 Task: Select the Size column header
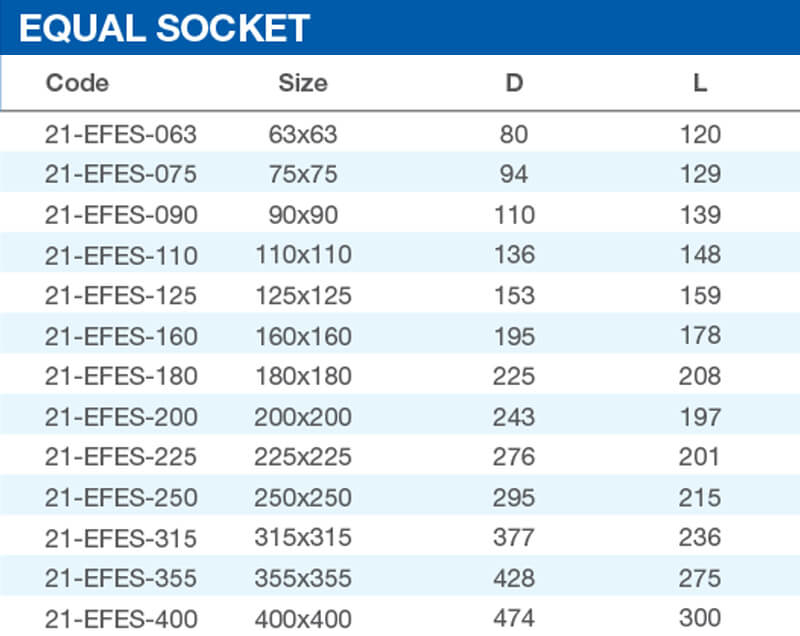pos(302,83)
